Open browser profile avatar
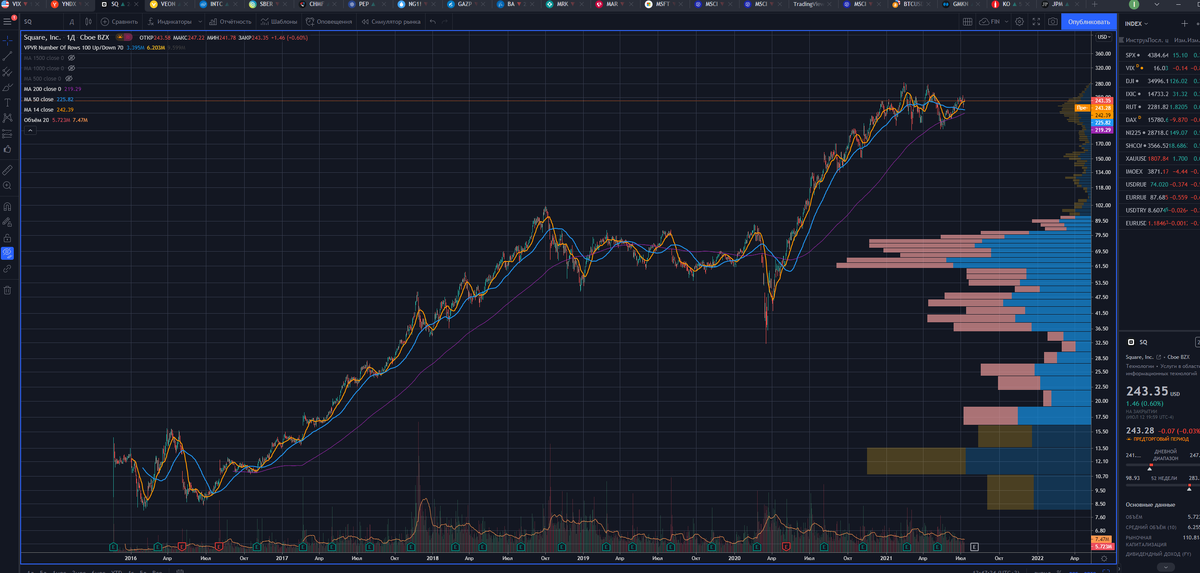This screenshot has height=573, width=1200. pyautogui.click(x=1134, y=4)
